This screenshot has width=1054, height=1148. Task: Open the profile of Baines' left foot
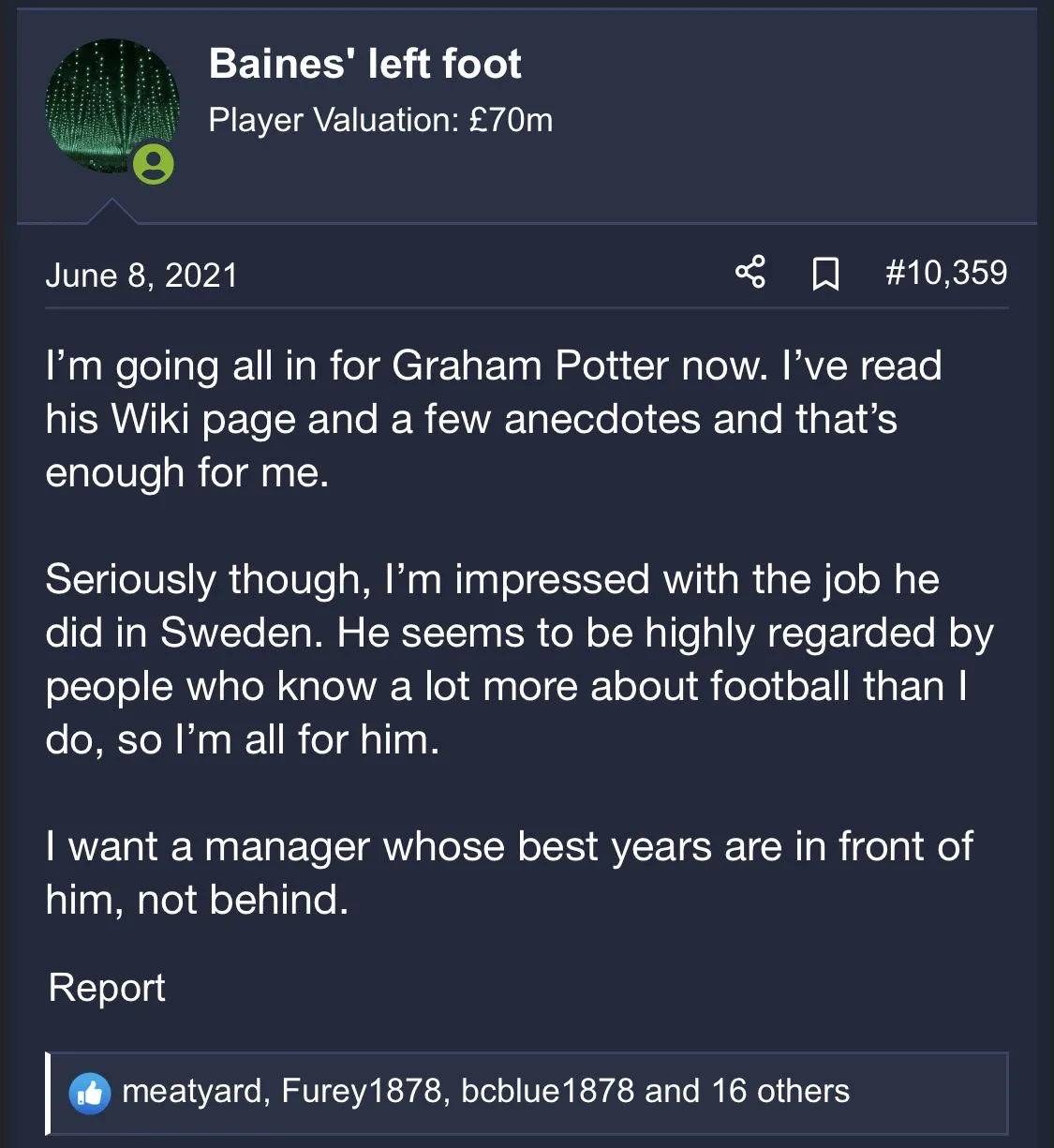coord(364,64)
